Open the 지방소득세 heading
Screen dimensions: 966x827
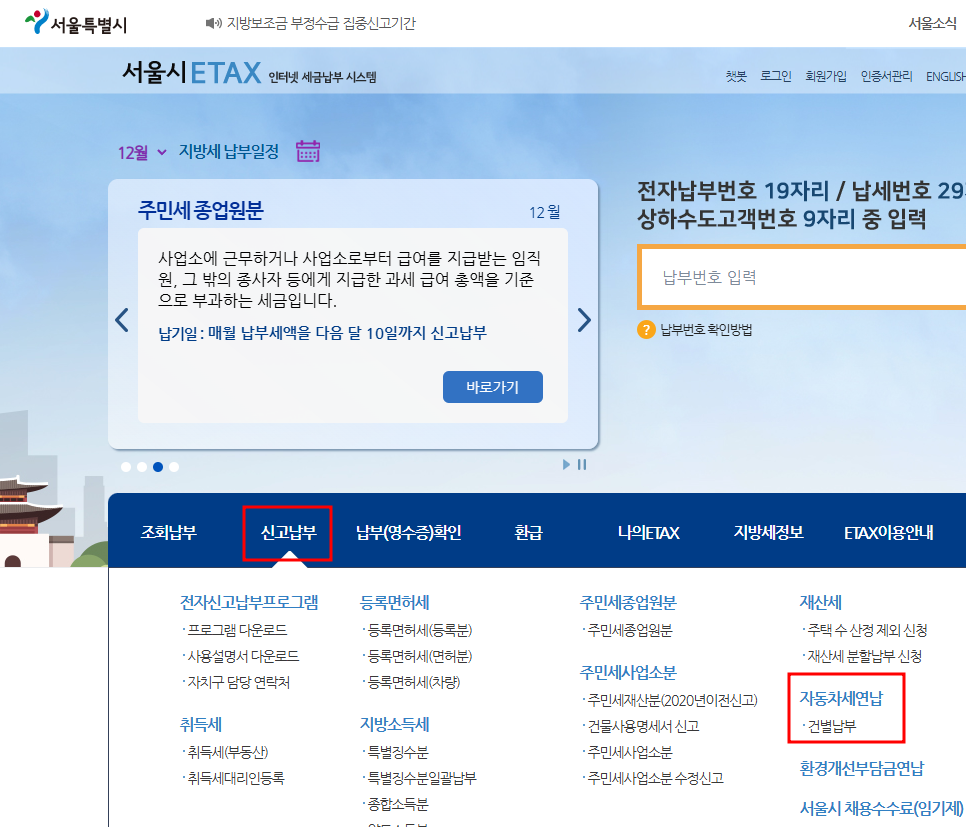click(395, 725)
